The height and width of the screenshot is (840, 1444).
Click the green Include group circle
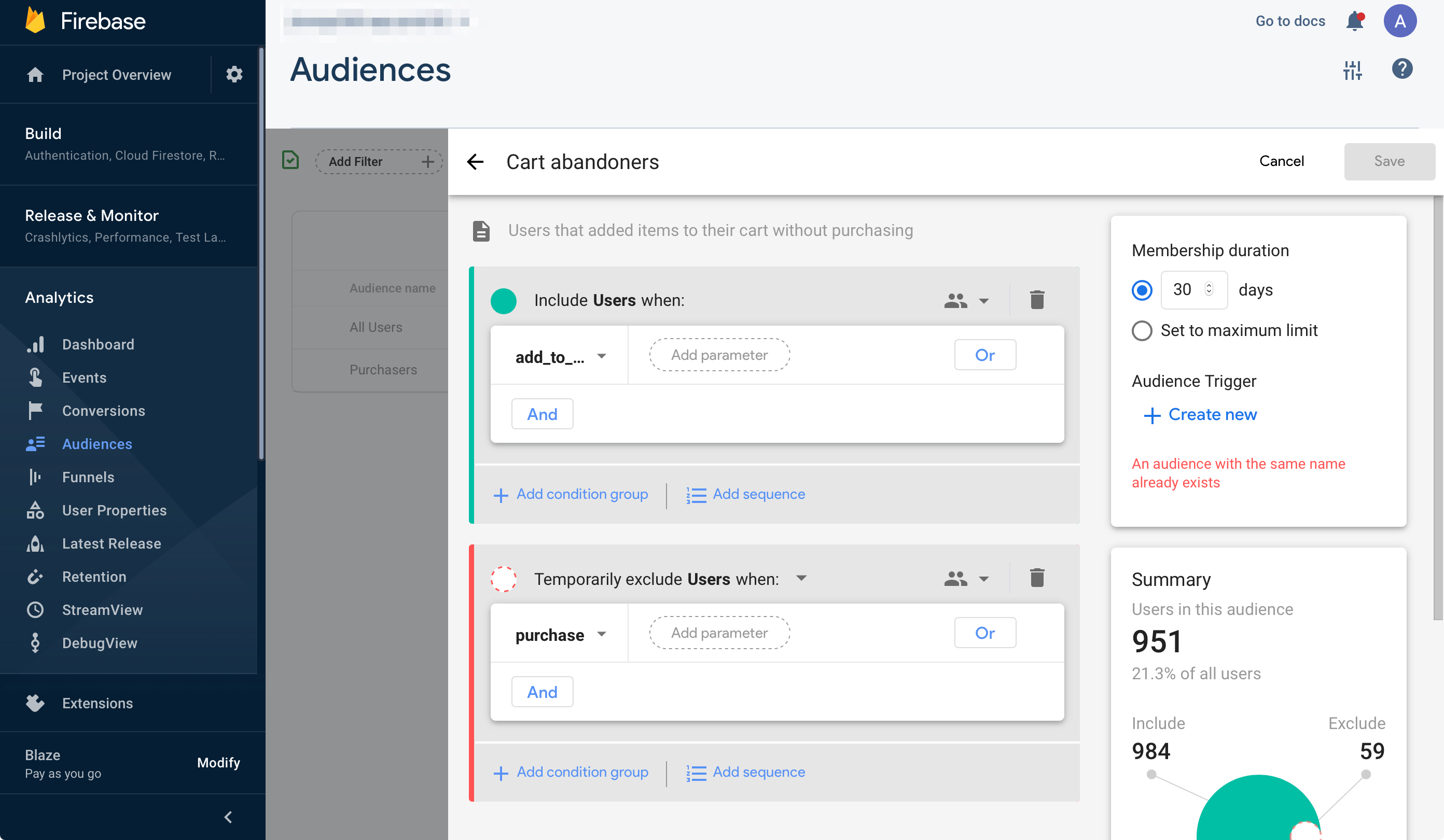(503, 301)
